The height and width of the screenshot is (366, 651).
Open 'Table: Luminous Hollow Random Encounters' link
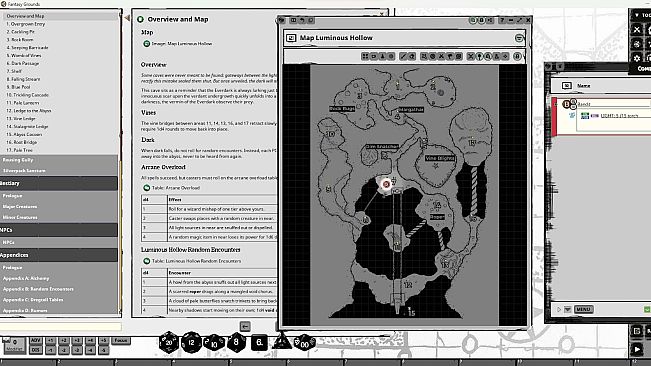[196, 261]
